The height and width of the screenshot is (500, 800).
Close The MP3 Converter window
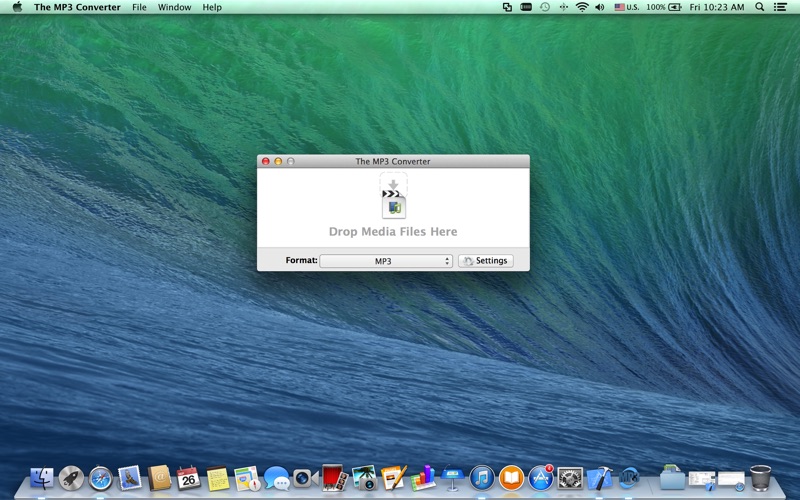click(x=265, y=161)
